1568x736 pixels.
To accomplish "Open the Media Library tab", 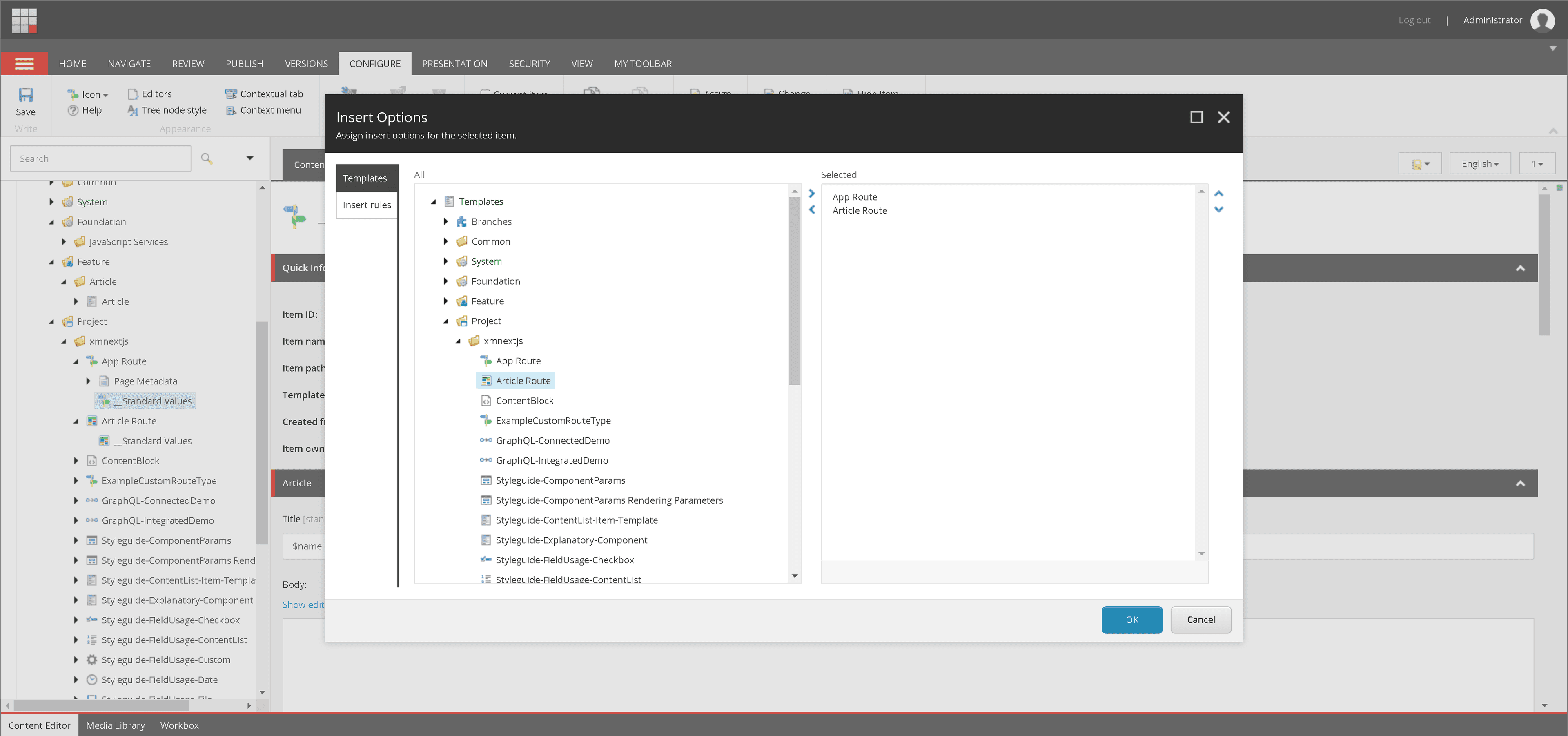I will 115,725.
